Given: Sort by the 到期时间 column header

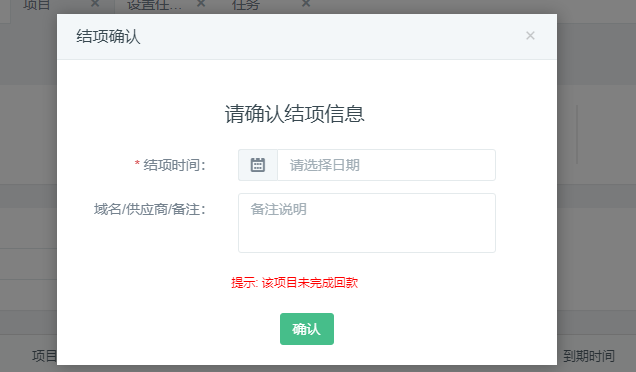Looking at the screenshot, I should (589, 356).
